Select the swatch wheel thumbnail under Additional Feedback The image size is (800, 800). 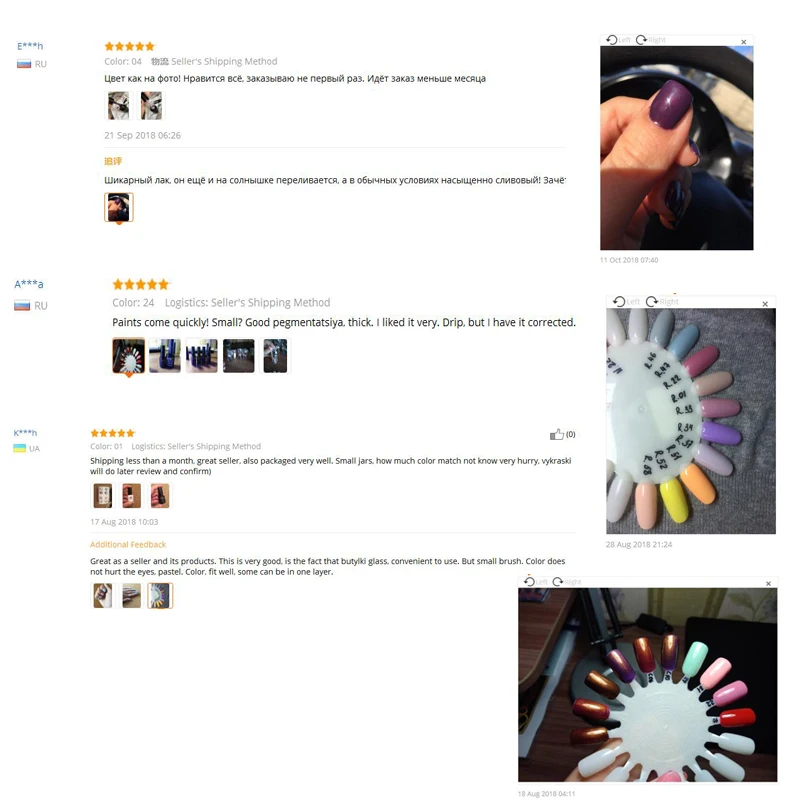click(x=160, y=595)
